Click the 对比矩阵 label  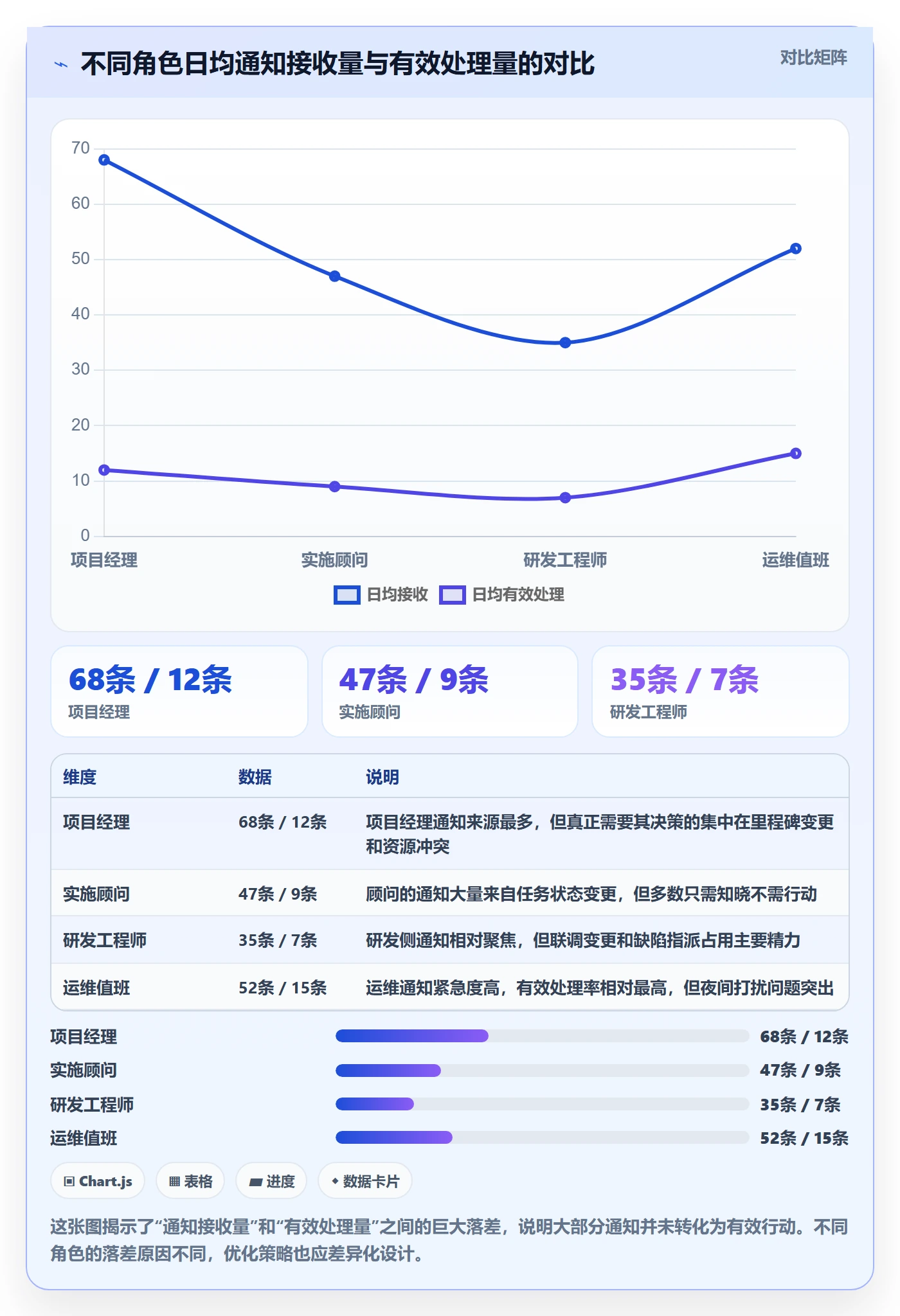[x=813, y=58]
